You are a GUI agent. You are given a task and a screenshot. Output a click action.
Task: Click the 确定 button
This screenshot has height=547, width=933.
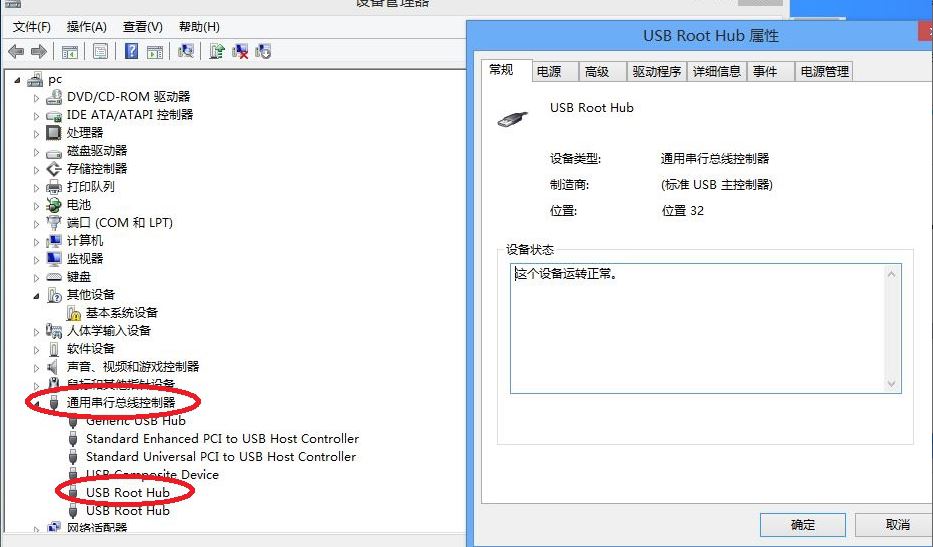coord(803,525)
